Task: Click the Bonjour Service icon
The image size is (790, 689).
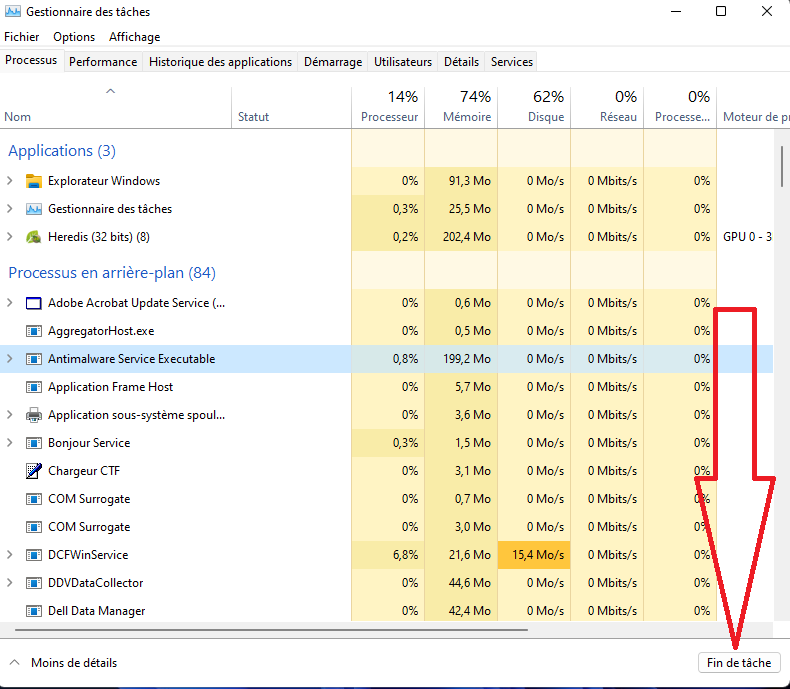Action: click(x=34, y=443)
